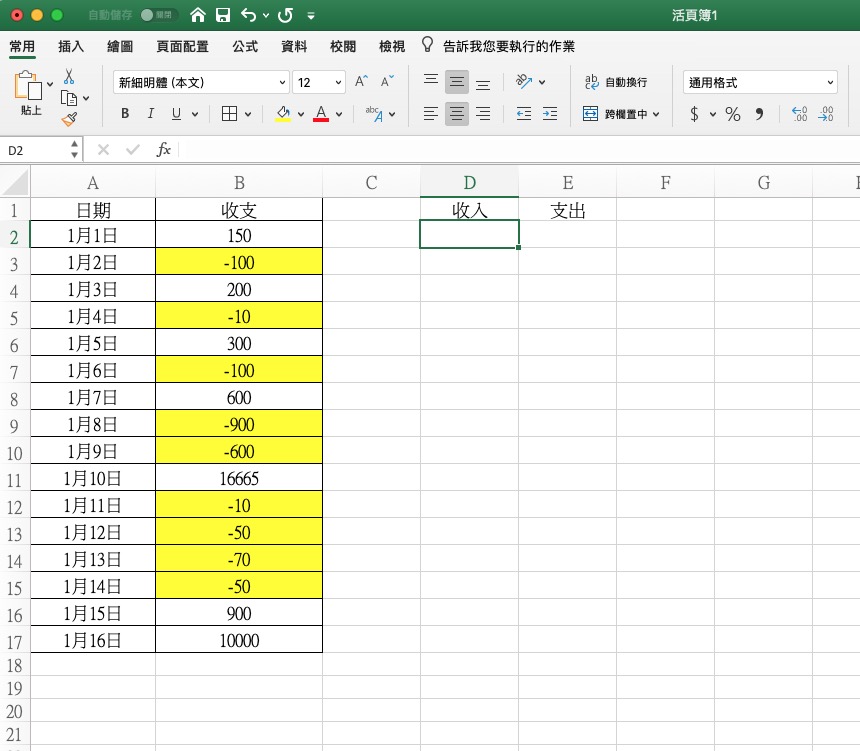Toggle the AutoSave (自動儲存) switch
The height and width of the screenshot is (751, 860).
[159, 16]
